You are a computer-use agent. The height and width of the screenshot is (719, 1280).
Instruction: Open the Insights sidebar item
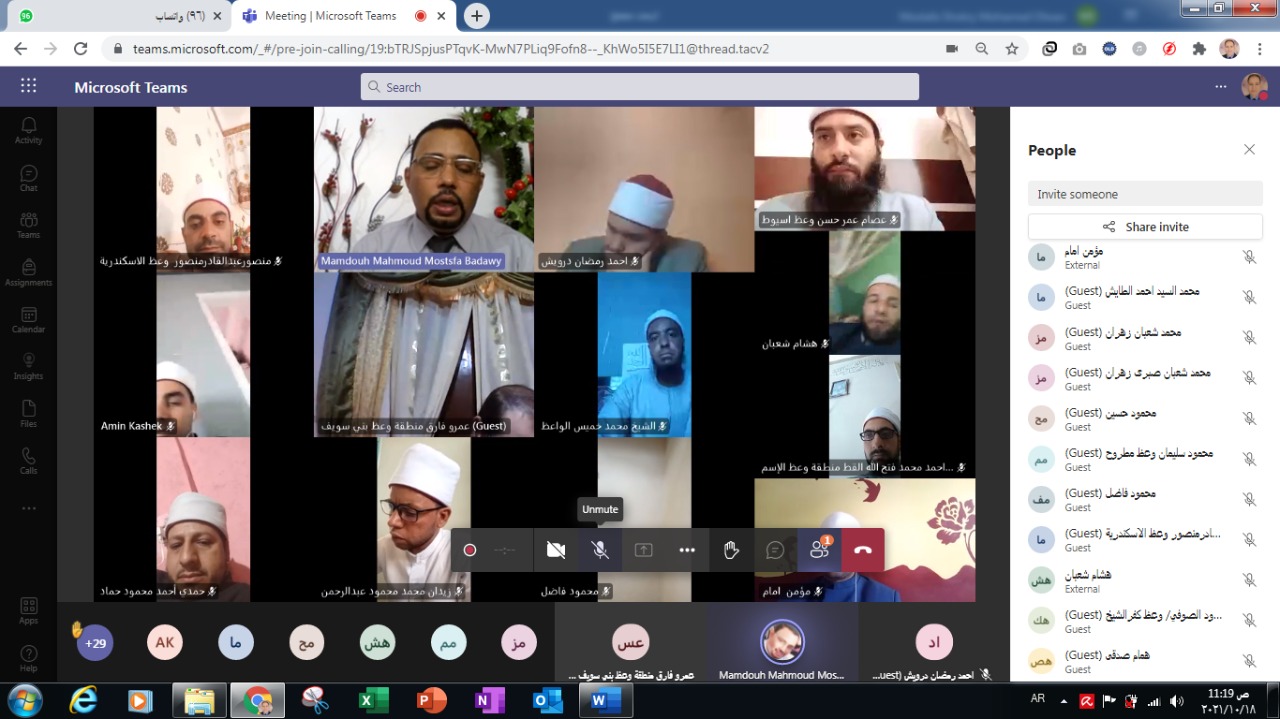[x=28, y=367]
